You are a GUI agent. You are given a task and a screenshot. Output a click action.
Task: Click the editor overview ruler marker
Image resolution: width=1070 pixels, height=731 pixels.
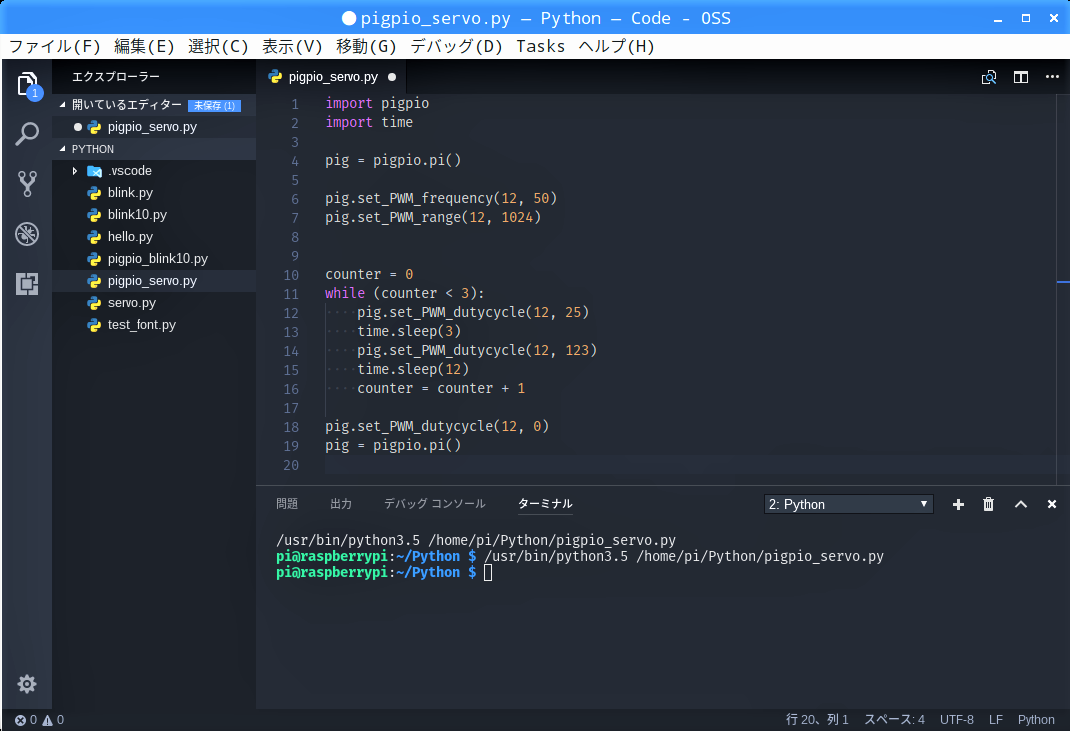[1063, 281]
